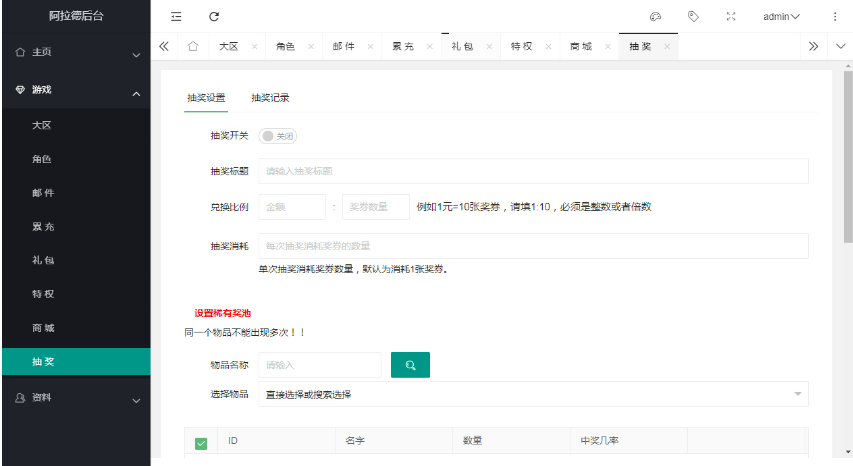The image size is (853, 466).
Task: Open 邮件 in the sidebar
Action: pos(76,192)
